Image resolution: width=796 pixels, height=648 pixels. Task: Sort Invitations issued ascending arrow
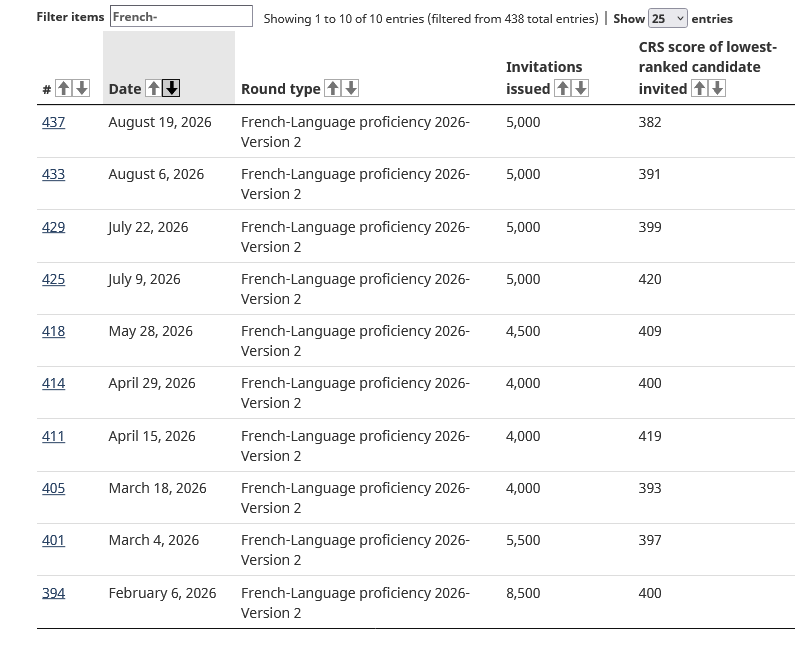pyautogui.click(x=562, y=88)
